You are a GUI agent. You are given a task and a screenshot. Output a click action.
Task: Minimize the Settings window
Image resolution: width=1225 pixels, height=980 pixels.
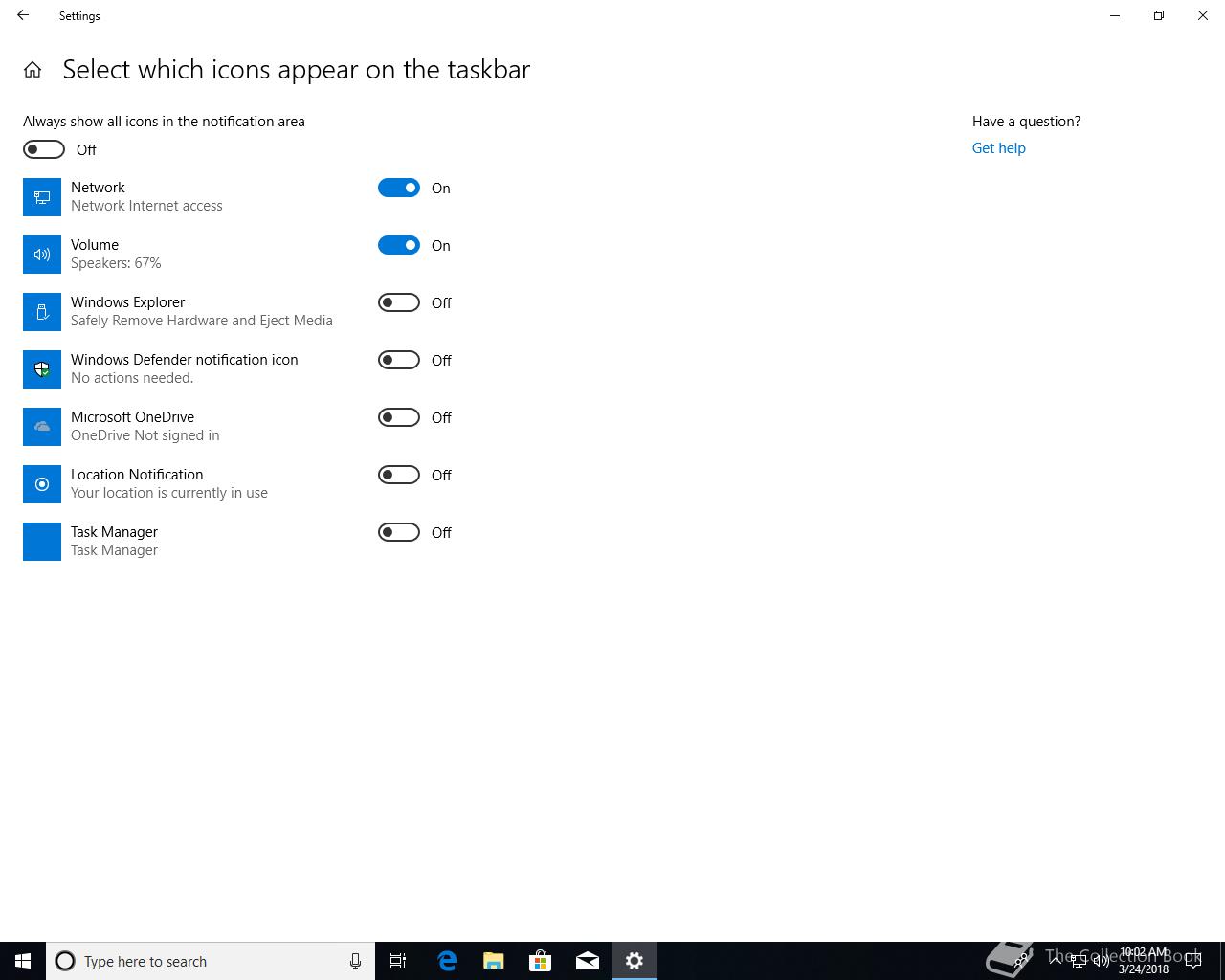pyautogui.click(x=1115, y=15)
